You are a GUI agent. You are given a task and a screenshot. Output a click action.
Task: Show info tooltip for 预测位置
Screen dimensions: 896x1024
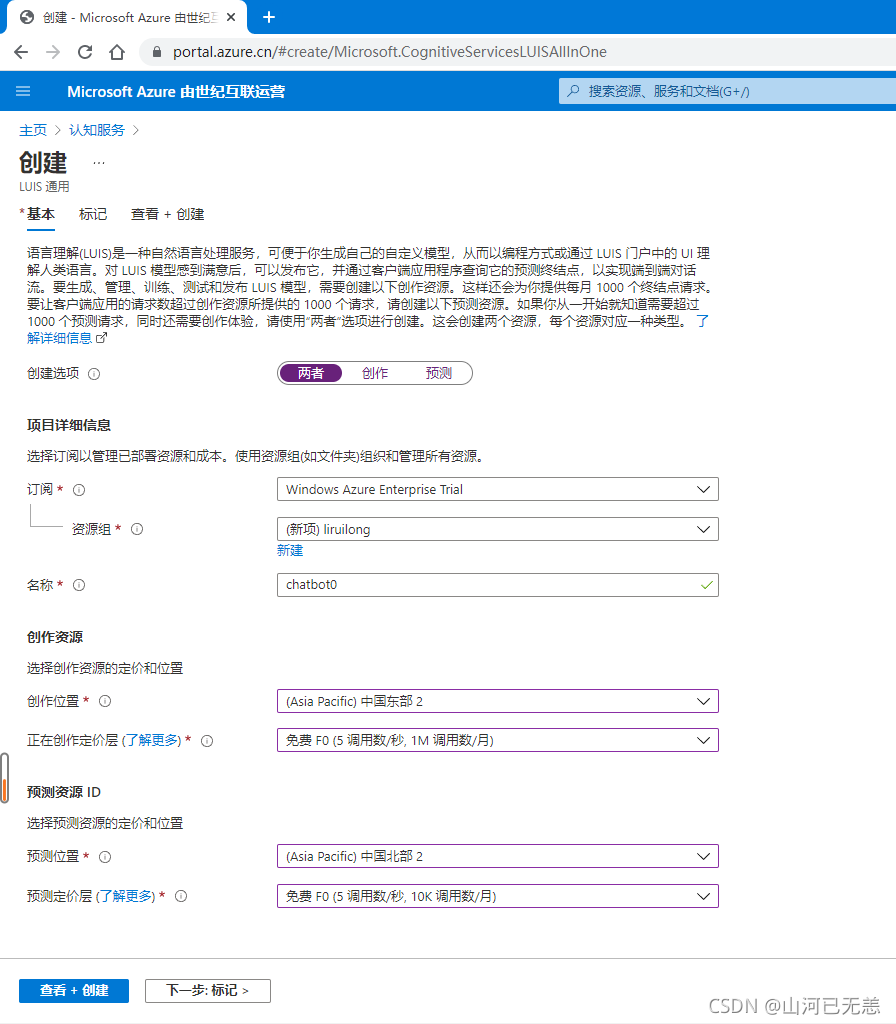coord(105,857)
